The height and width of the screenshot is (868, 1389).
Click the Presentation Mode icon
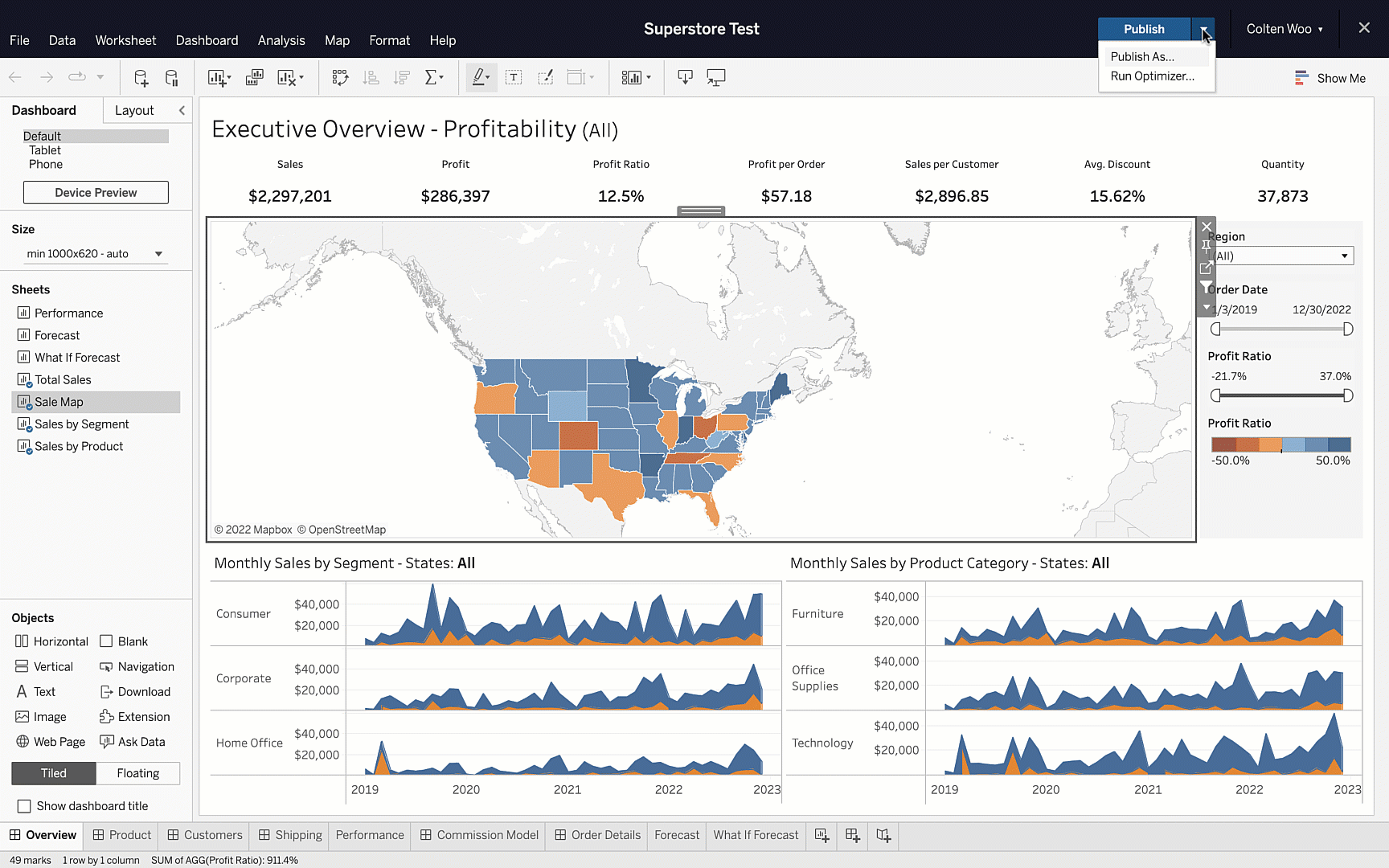click(x=715, y=78)
